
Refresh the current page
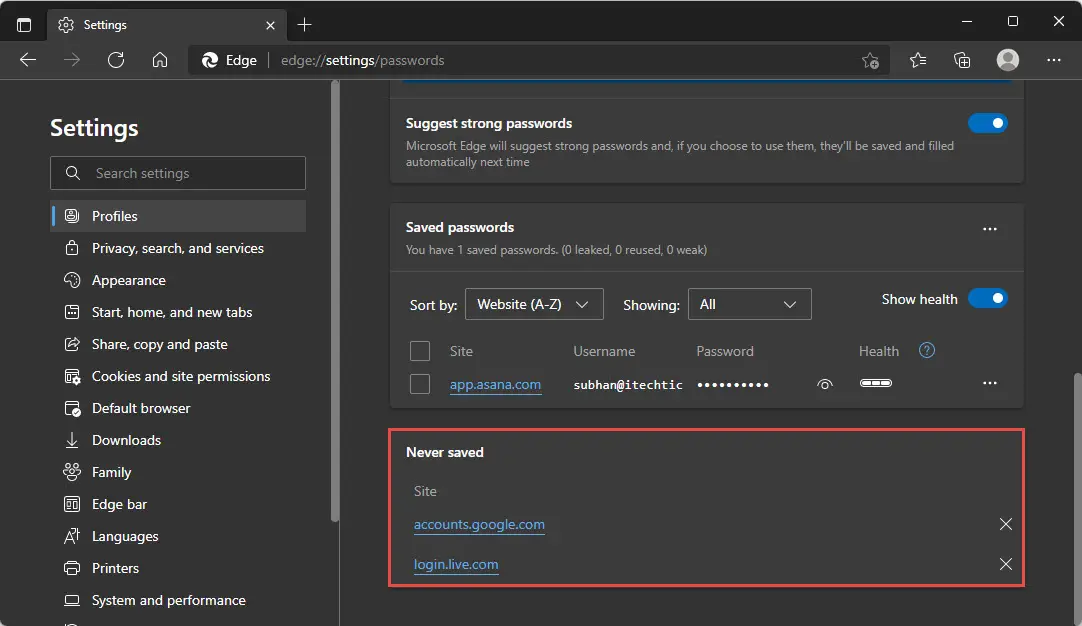click(x=116, y=60)
